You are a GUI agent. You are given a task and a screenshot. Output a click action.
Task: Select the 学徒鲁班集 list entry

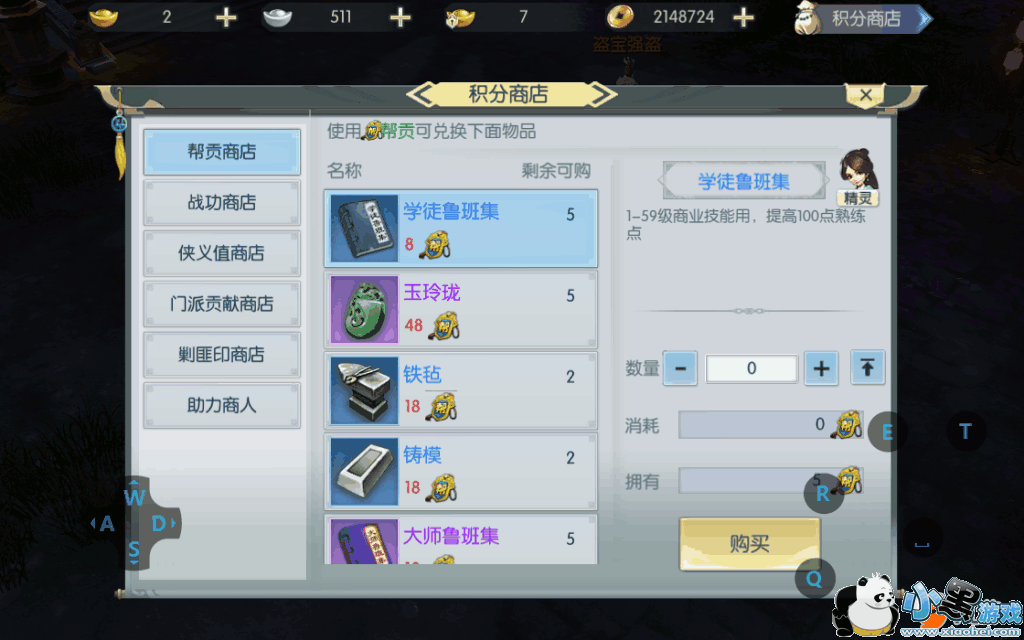click(460, 229)
